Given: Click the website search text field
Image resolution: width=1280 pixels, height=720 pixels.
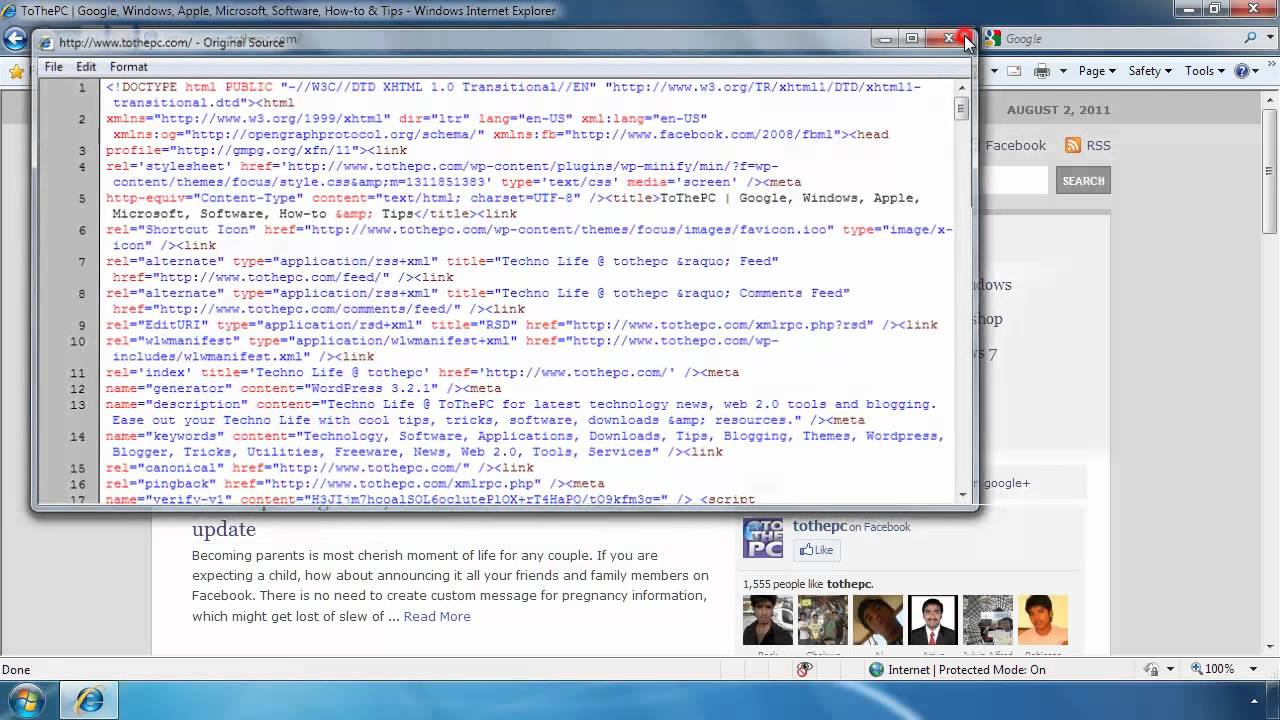Looking at the screenshot, I should [1012, 181].
